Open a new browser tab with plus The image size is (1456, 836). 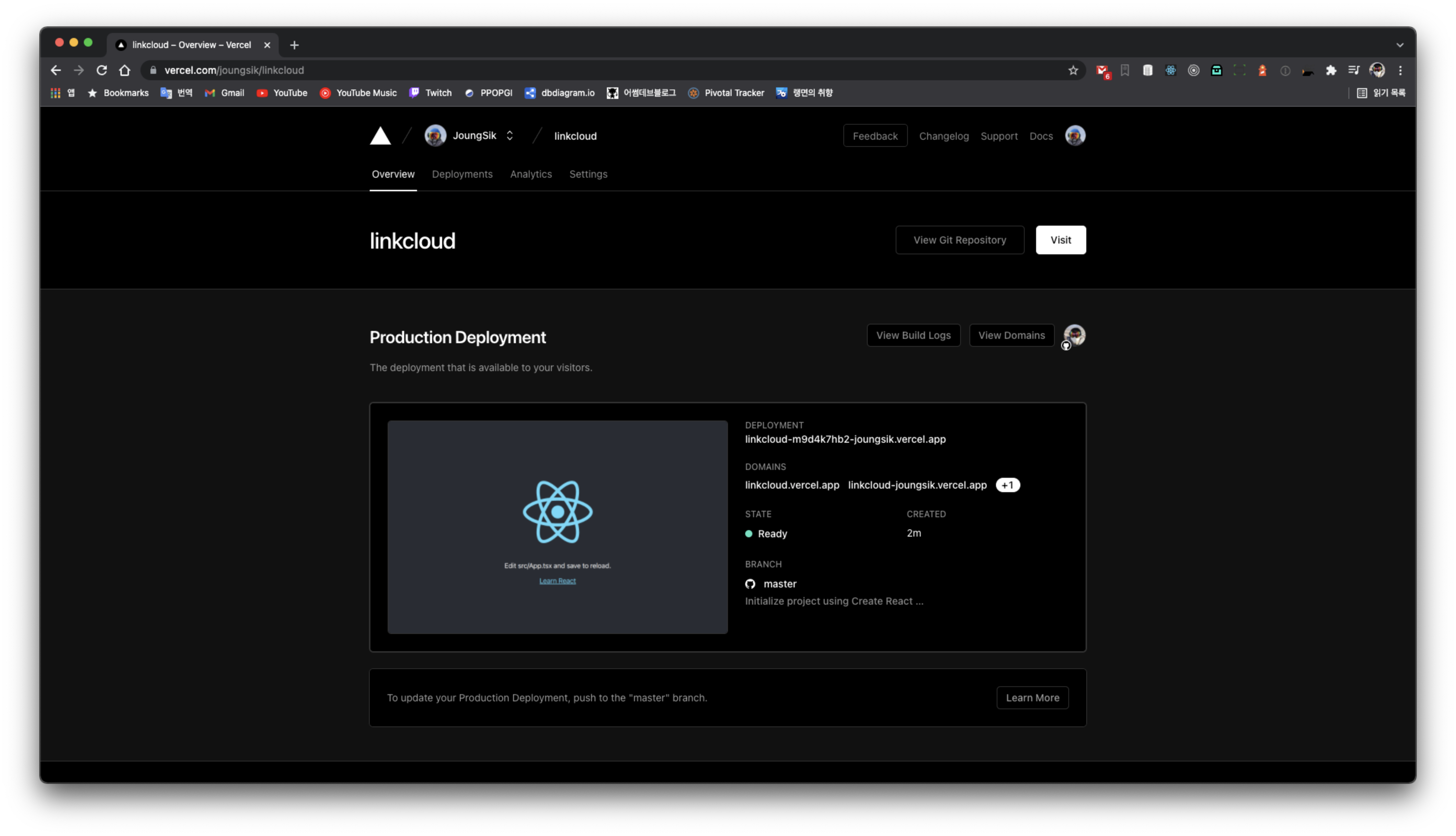tap(294, 45)
